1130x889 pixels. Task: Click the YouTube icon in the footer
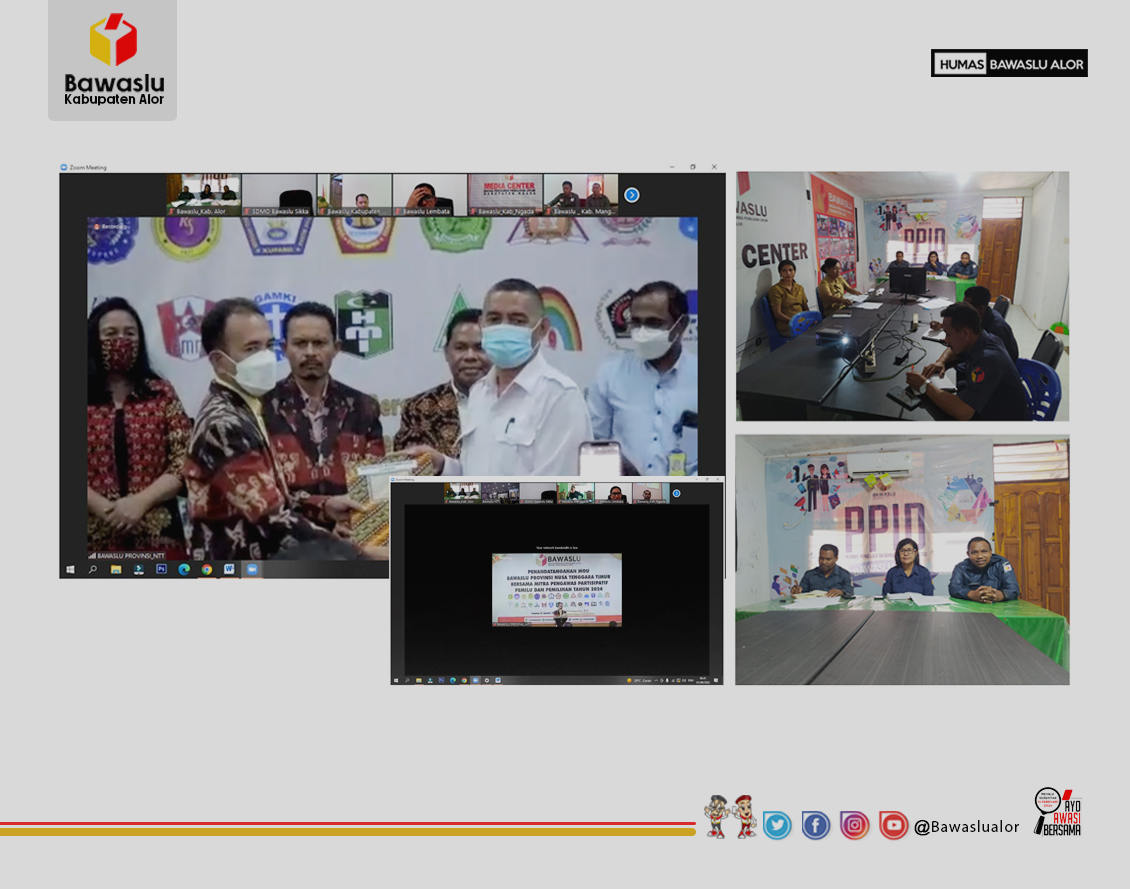click(x=893, y=825)
